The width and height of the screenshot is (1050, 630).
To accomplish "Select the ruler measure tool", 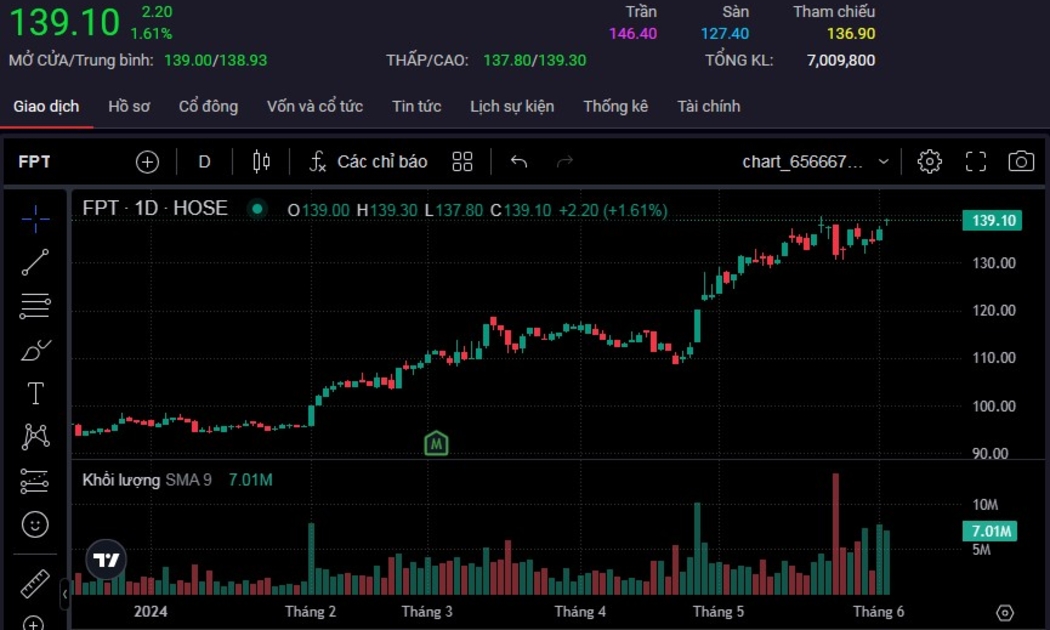I will (35, 584).
